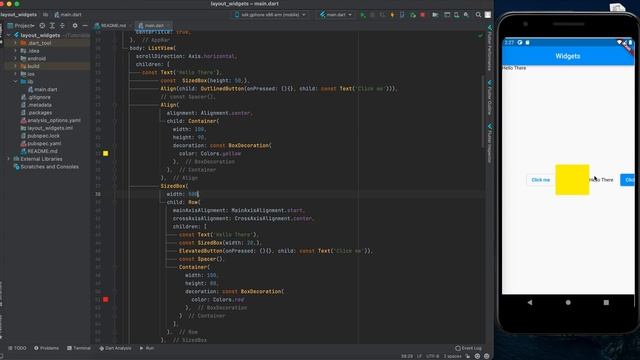Open Project panel settings gear
Screen dimensions: 640x360
tap(75, 25)
